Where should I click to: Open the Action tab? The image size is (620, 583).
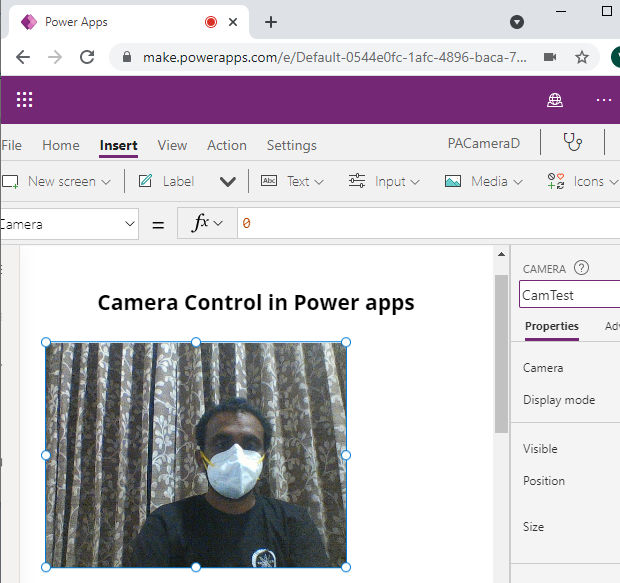(x=227, y=146)
